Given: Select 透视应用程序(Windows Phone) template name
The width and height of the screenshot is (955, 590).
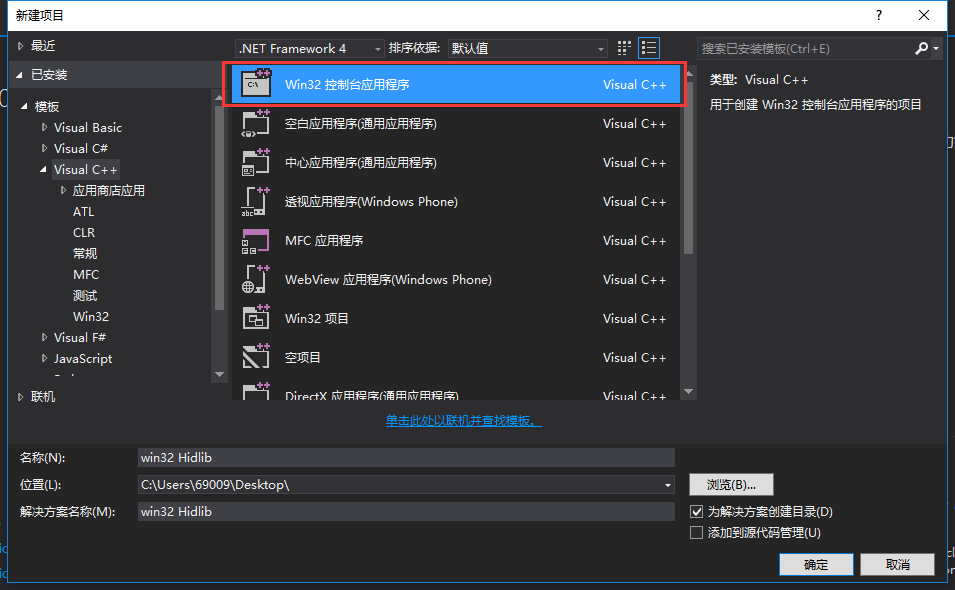Looking at the screenshot, I should [371, 202].
